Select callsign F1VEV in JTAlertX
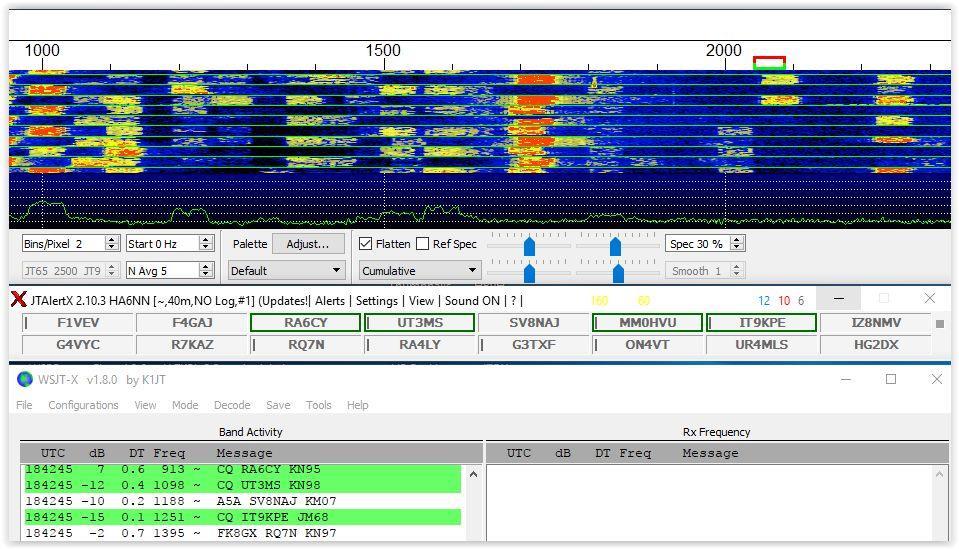959x549 pixels. 78,322
